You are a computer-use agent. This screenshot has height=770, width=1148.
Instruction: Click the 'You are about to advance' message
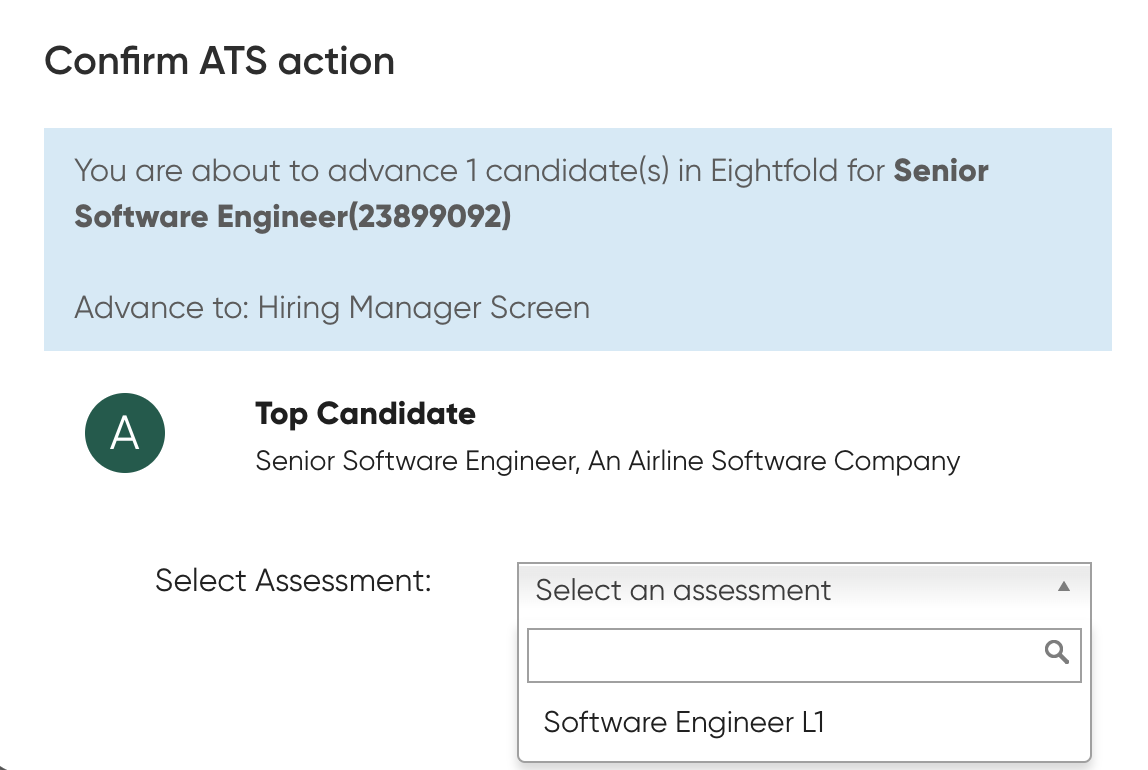click(x=531, y=193)
